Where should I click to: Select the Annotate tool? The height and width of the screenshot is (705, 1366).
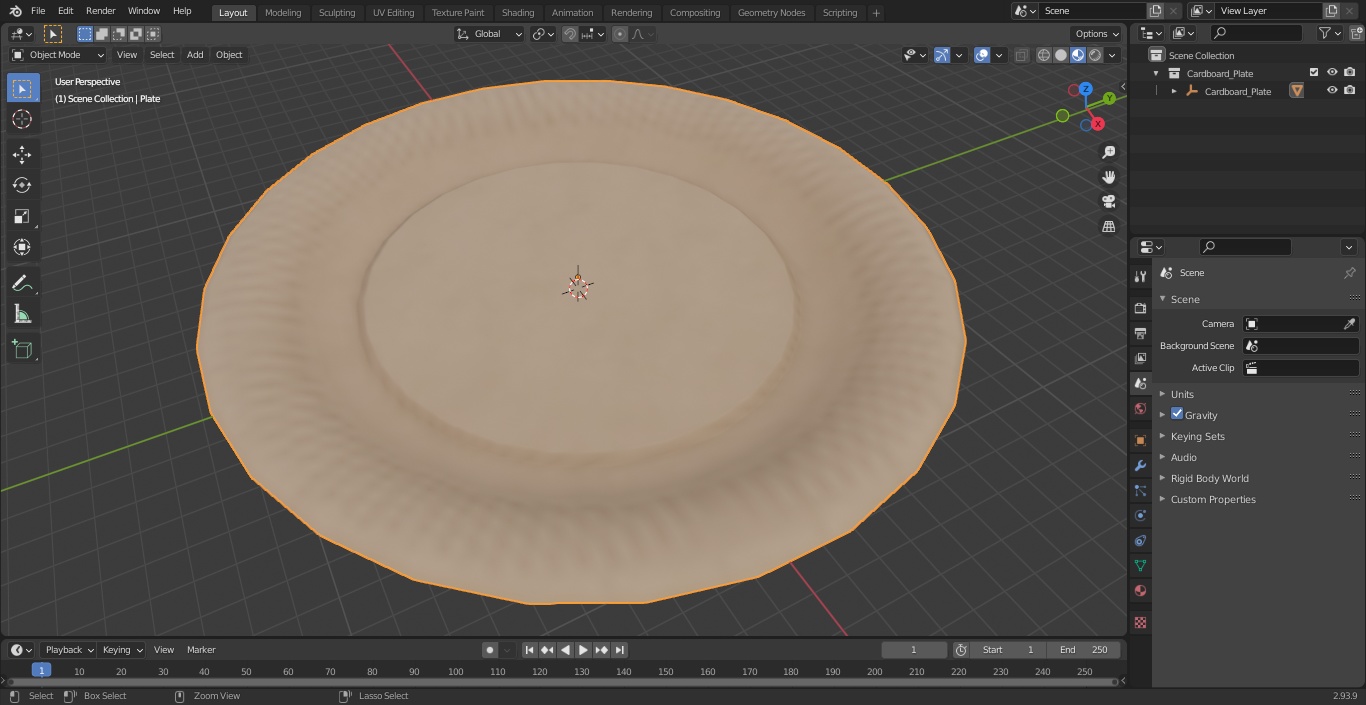pos(22,283)
